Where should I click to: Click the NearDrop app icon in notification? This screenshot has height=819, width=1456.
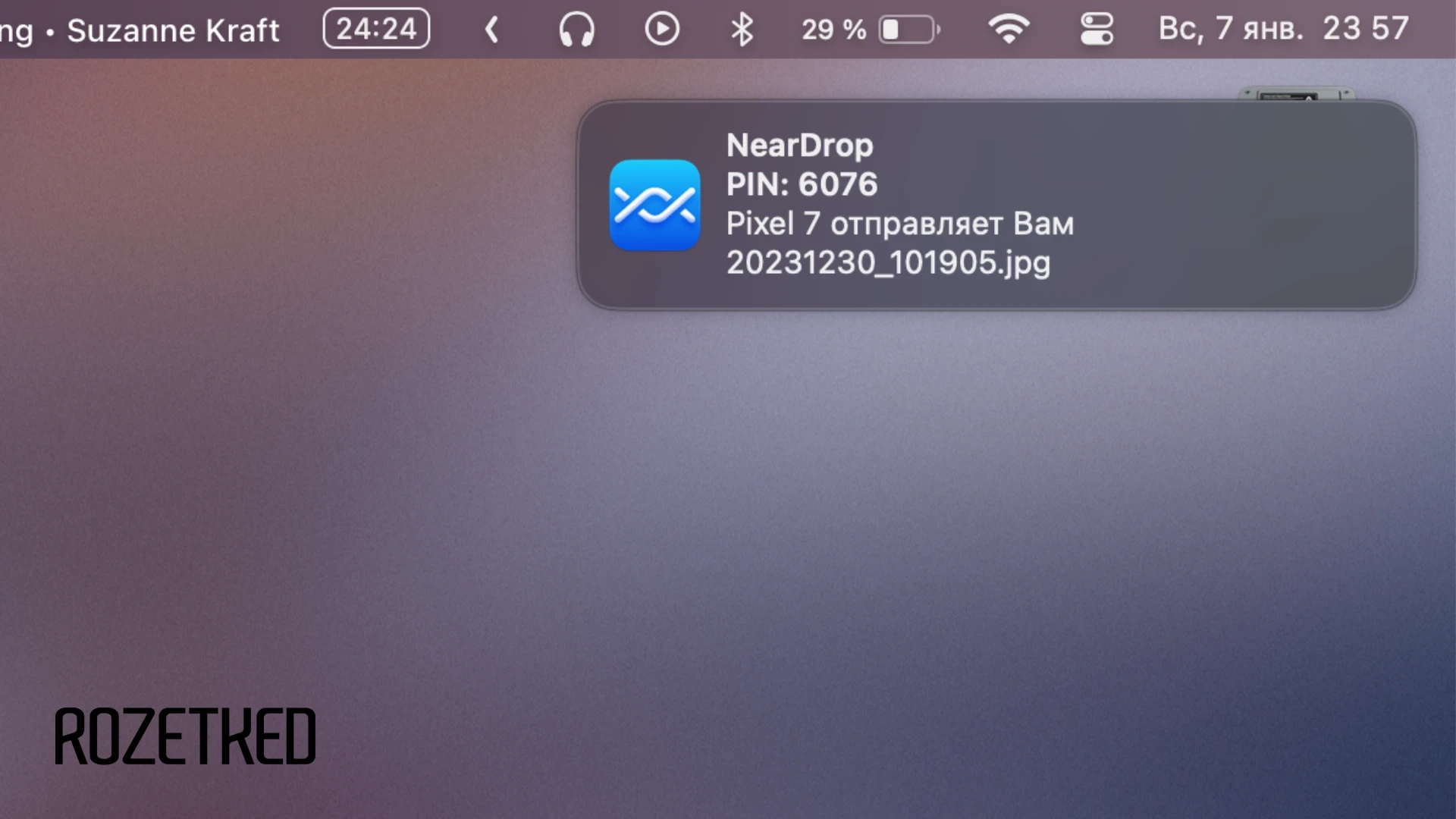654,205
